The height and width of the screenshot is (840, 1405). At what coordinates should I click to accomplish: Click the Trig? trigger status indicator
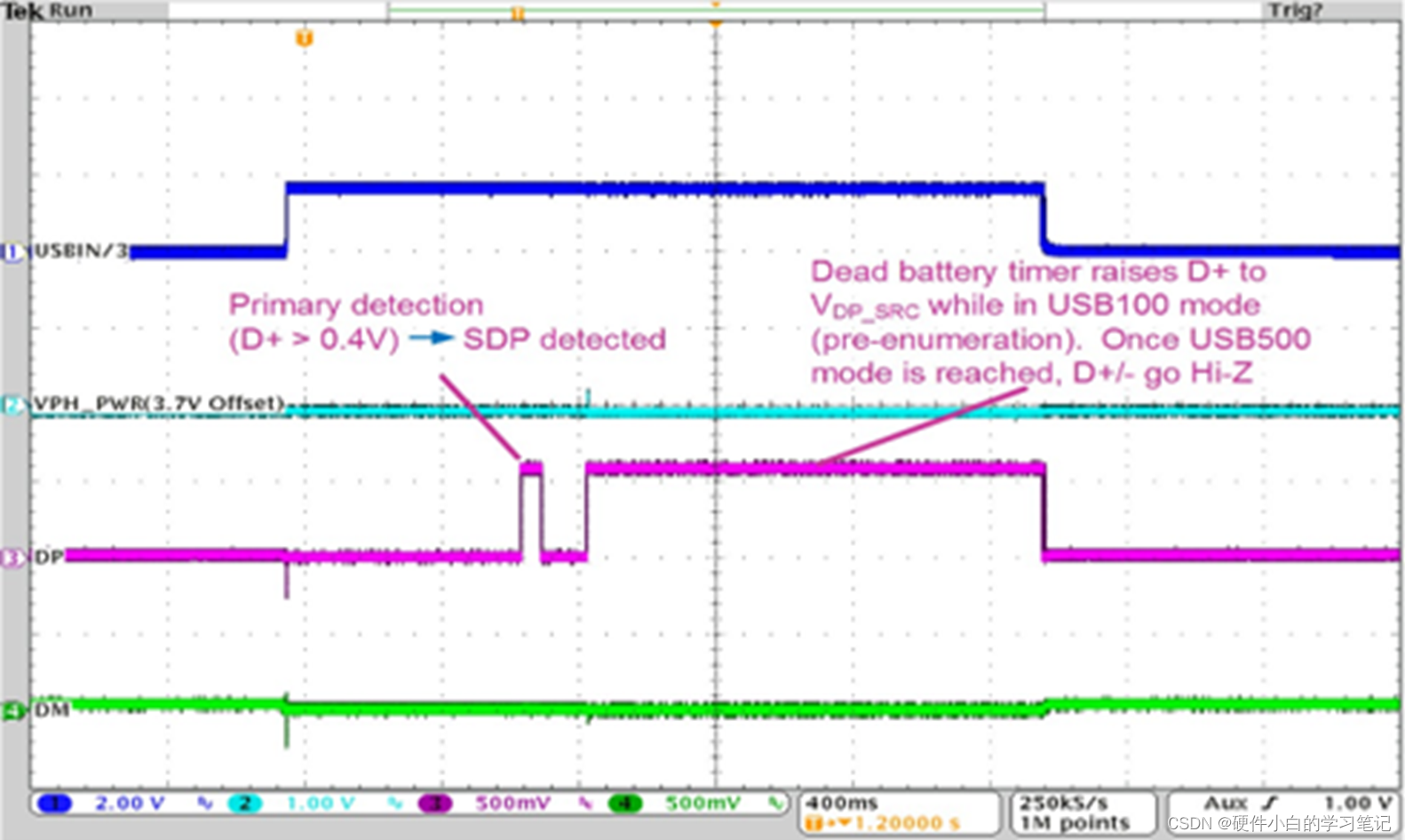1296,11
